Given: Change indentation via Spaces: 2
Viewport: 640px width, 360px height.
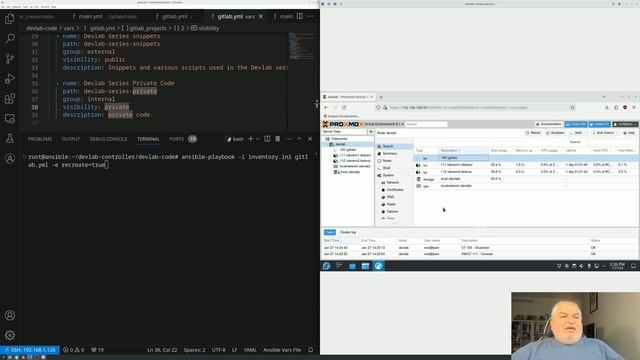Looking at the screenshot, I should click(194, 350).
